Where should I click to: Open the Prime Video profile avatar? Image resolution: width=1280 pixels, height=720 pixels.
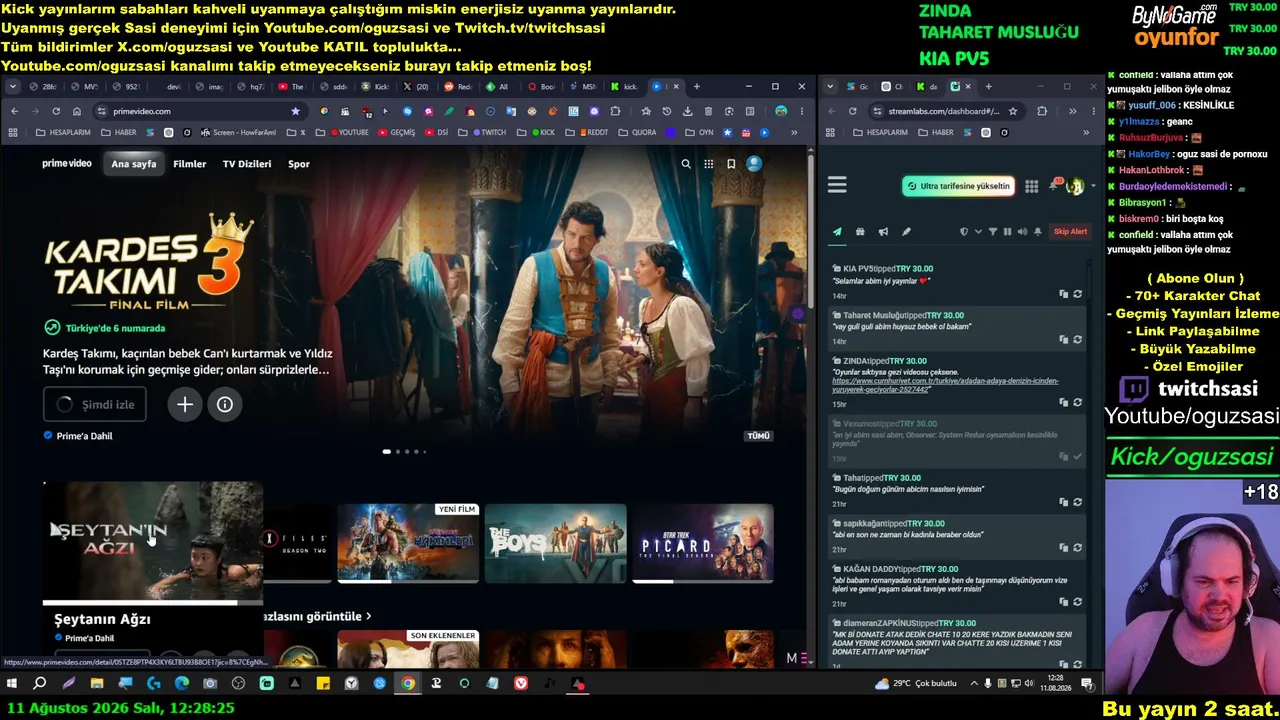point(754,164)
